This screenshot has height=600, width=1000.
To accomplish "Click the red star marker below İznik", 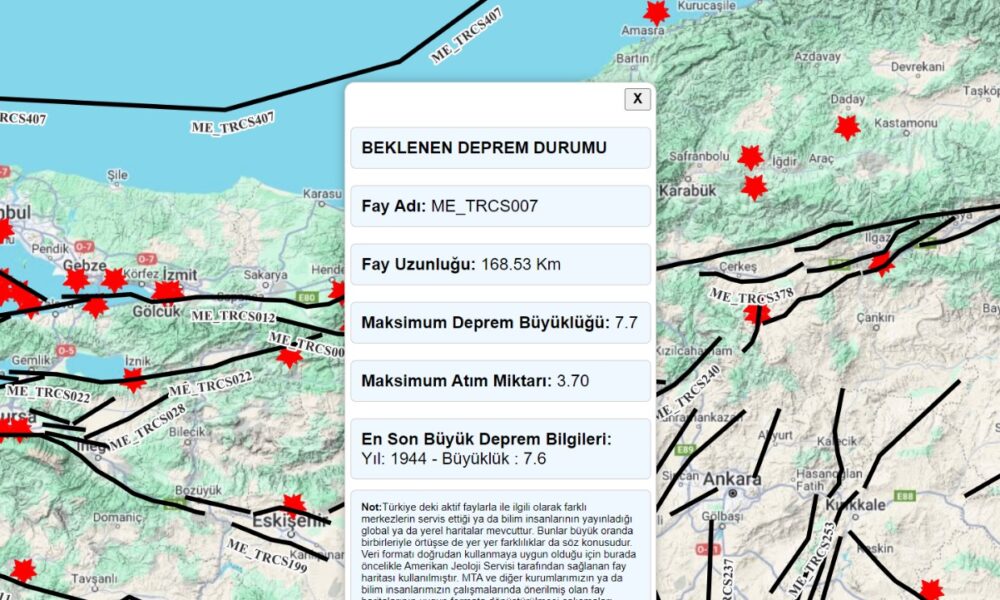I will coord(133,379).
